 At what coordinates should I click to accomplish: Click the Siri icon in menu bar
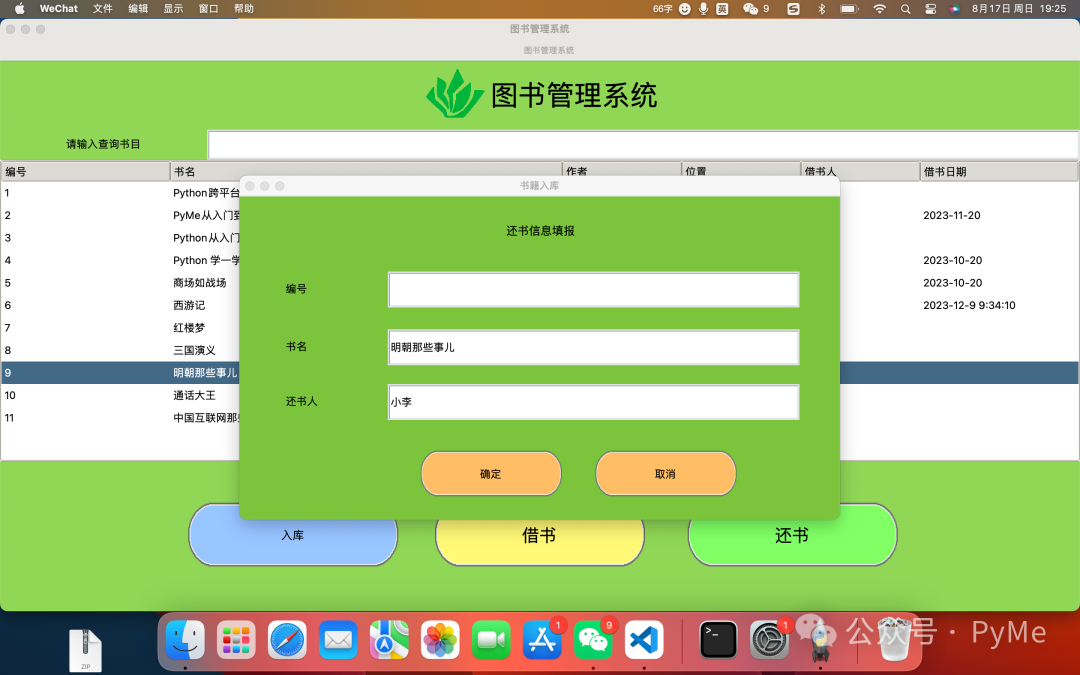coord(954,8)
